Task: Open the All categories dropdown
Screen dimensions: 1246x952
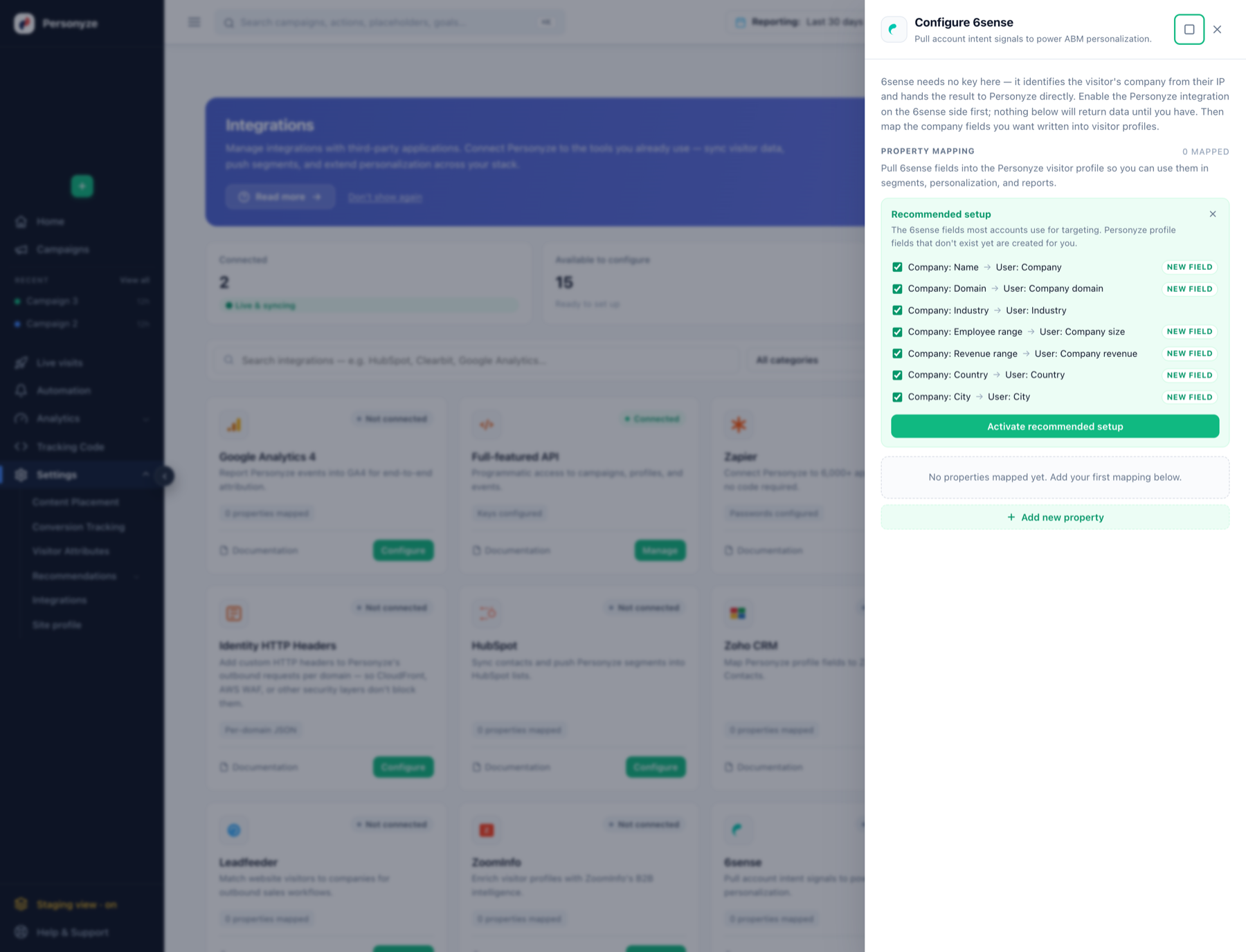Action: (806, 360)
